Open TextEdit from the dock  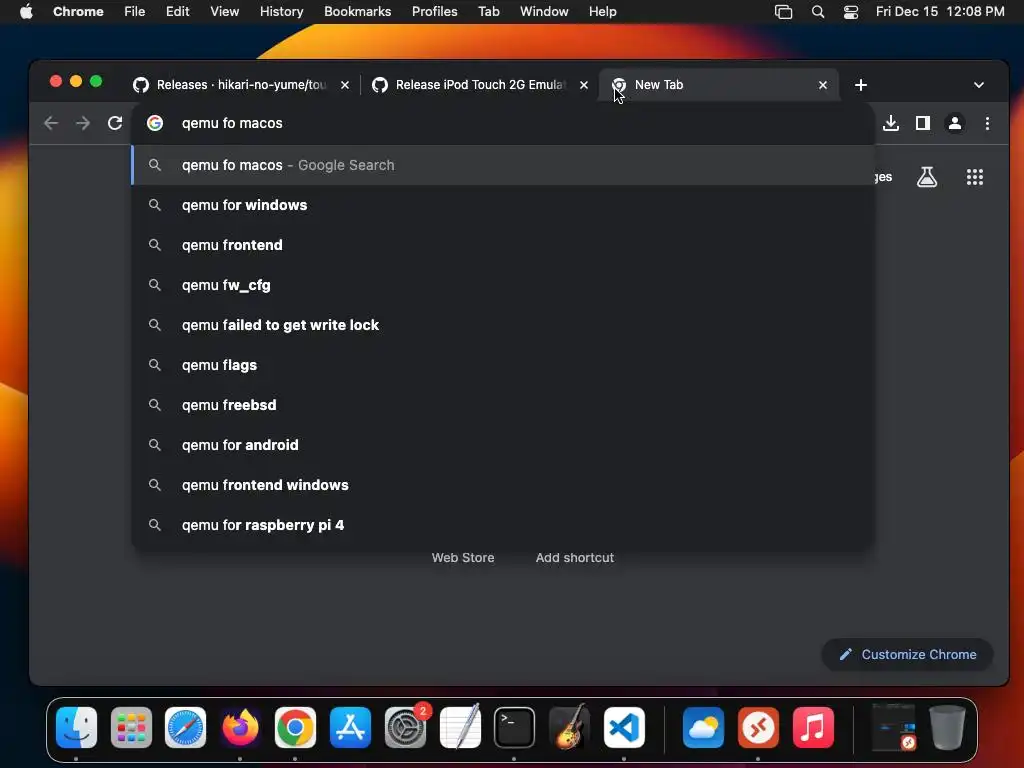point(460,726)
